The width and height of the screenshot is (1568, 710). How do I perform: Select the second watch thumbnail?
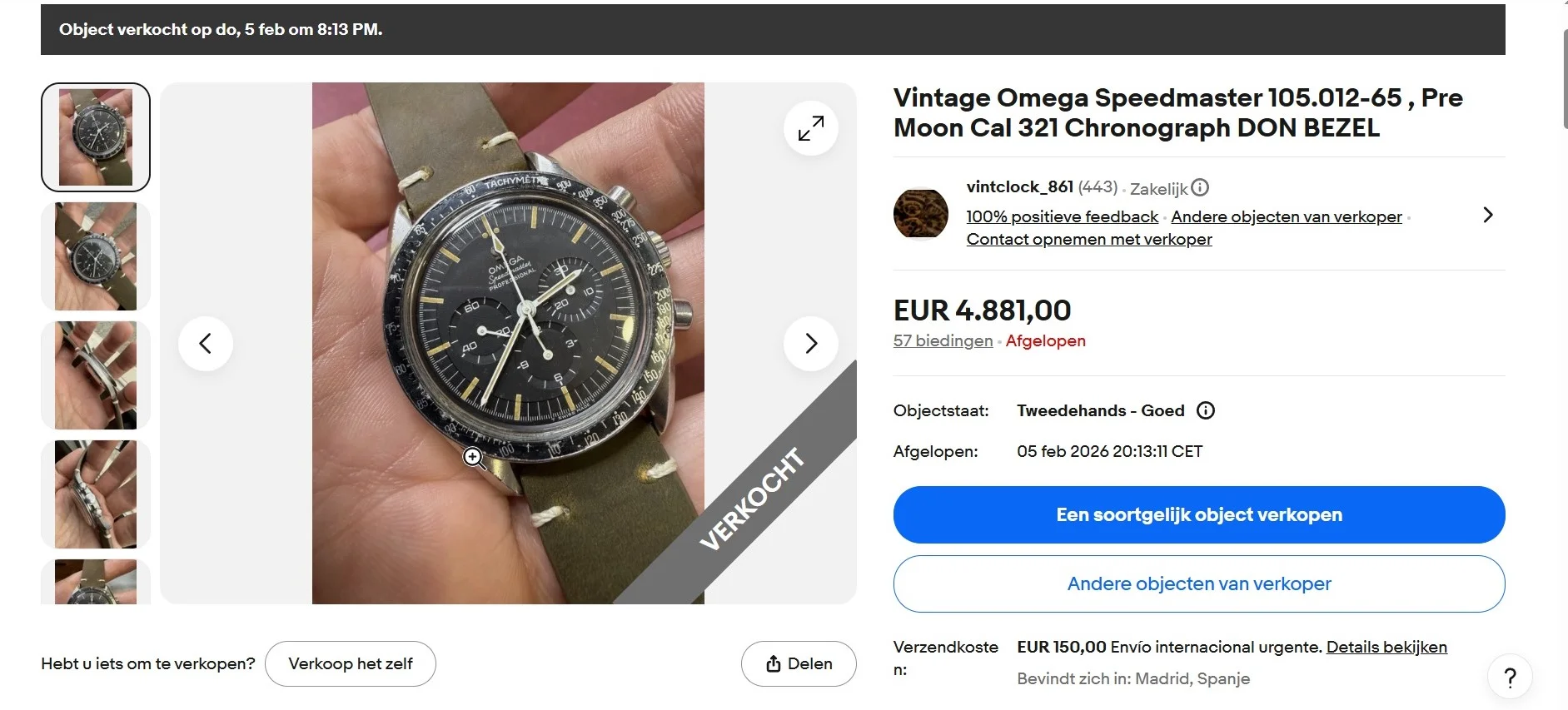pyautogui.click(x=96, y=256)
